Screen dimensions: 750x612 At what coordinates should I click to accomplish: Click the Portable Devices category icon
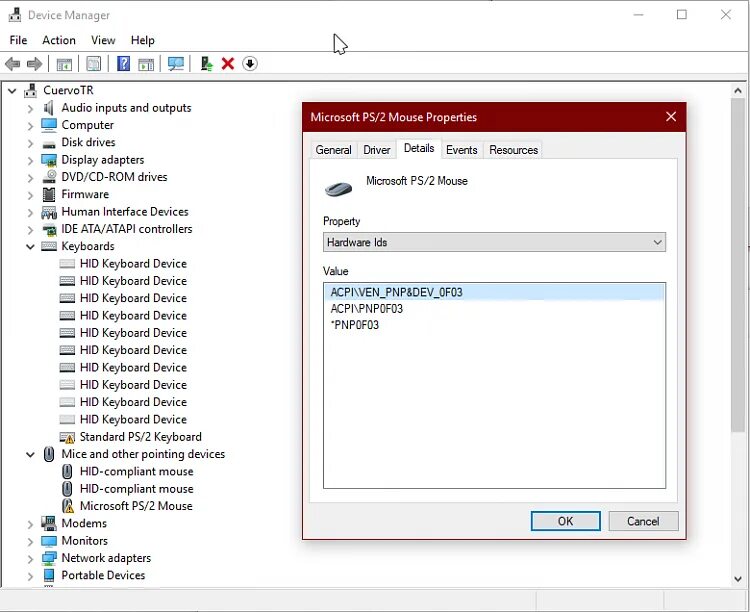49,575
